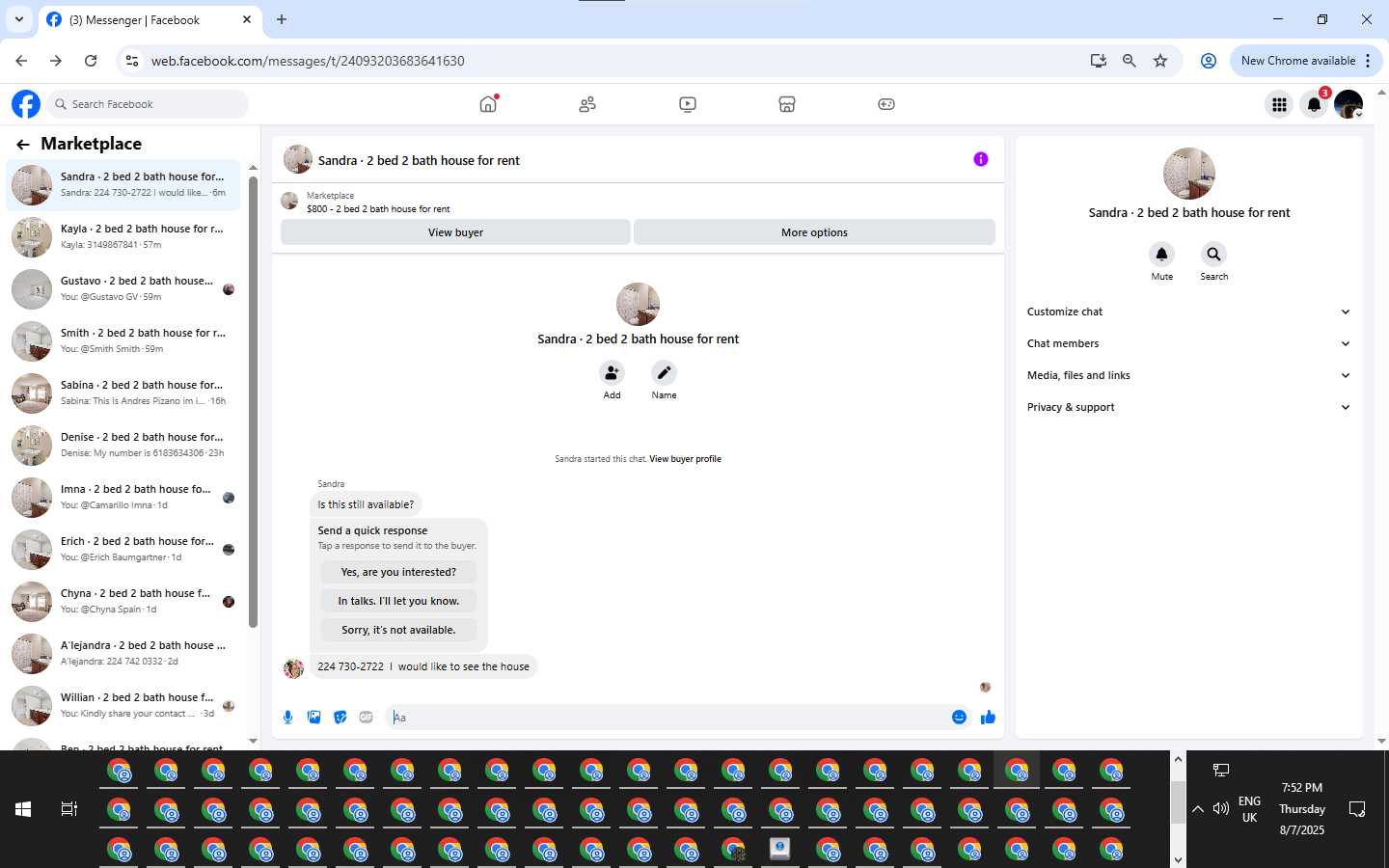Open the Kayla conversation in the list
Screen dimensions: 1389x868
tap(123, 236)
